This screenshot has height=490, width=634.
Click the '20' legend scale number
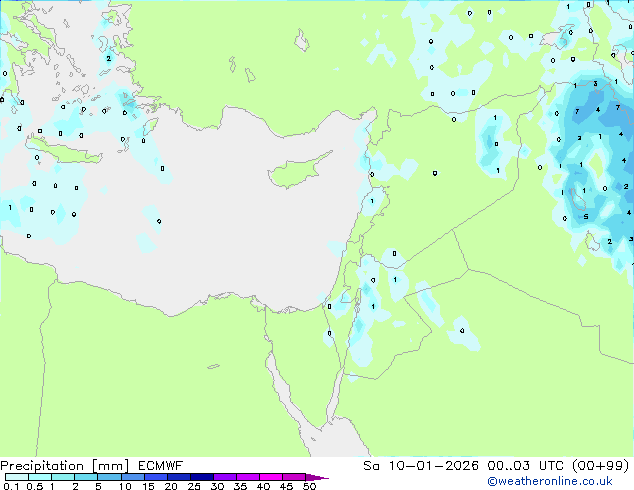pyautogui.click(x=171, y=486)
